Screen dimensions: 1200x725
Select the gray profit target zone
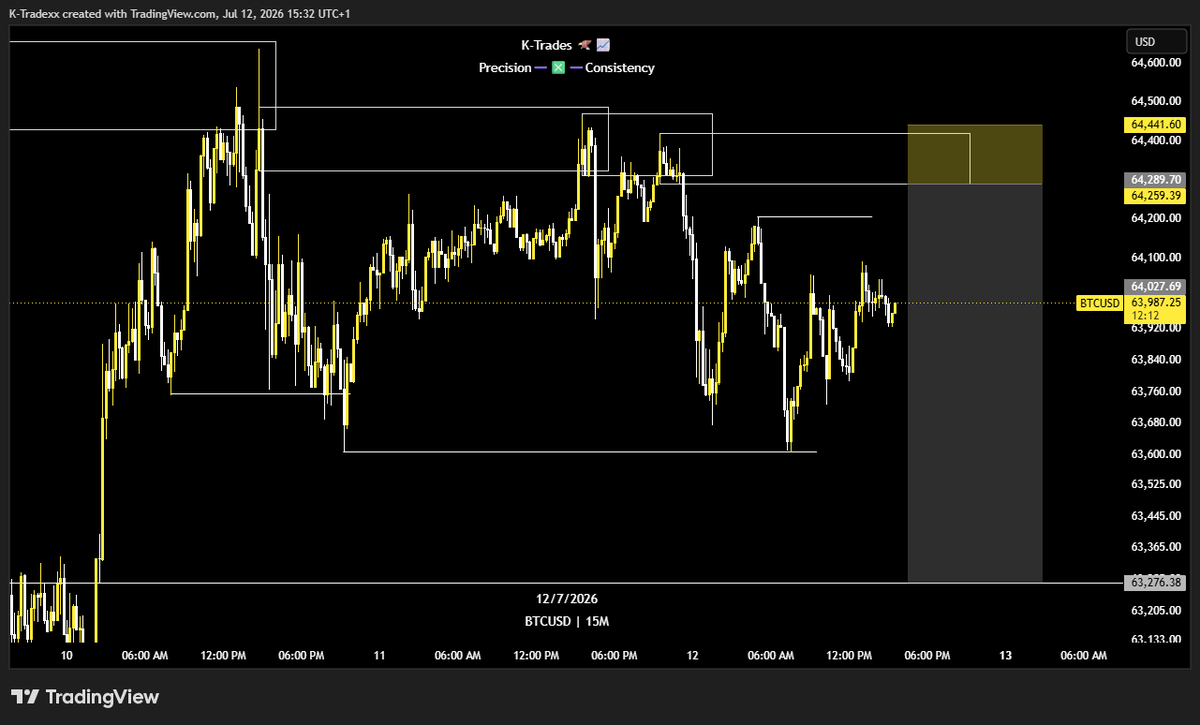point(975,383)
